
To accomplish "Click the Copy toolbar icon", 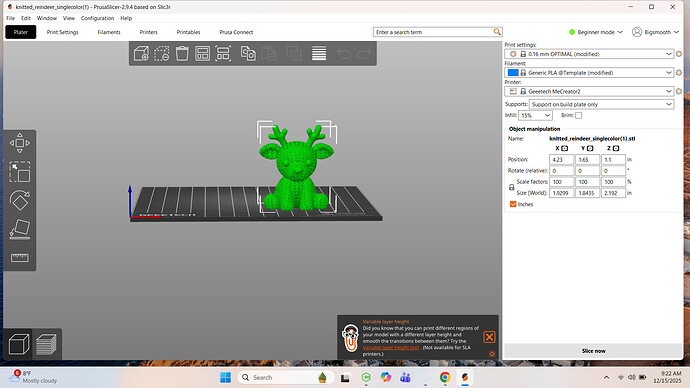I will click(248, 54).
